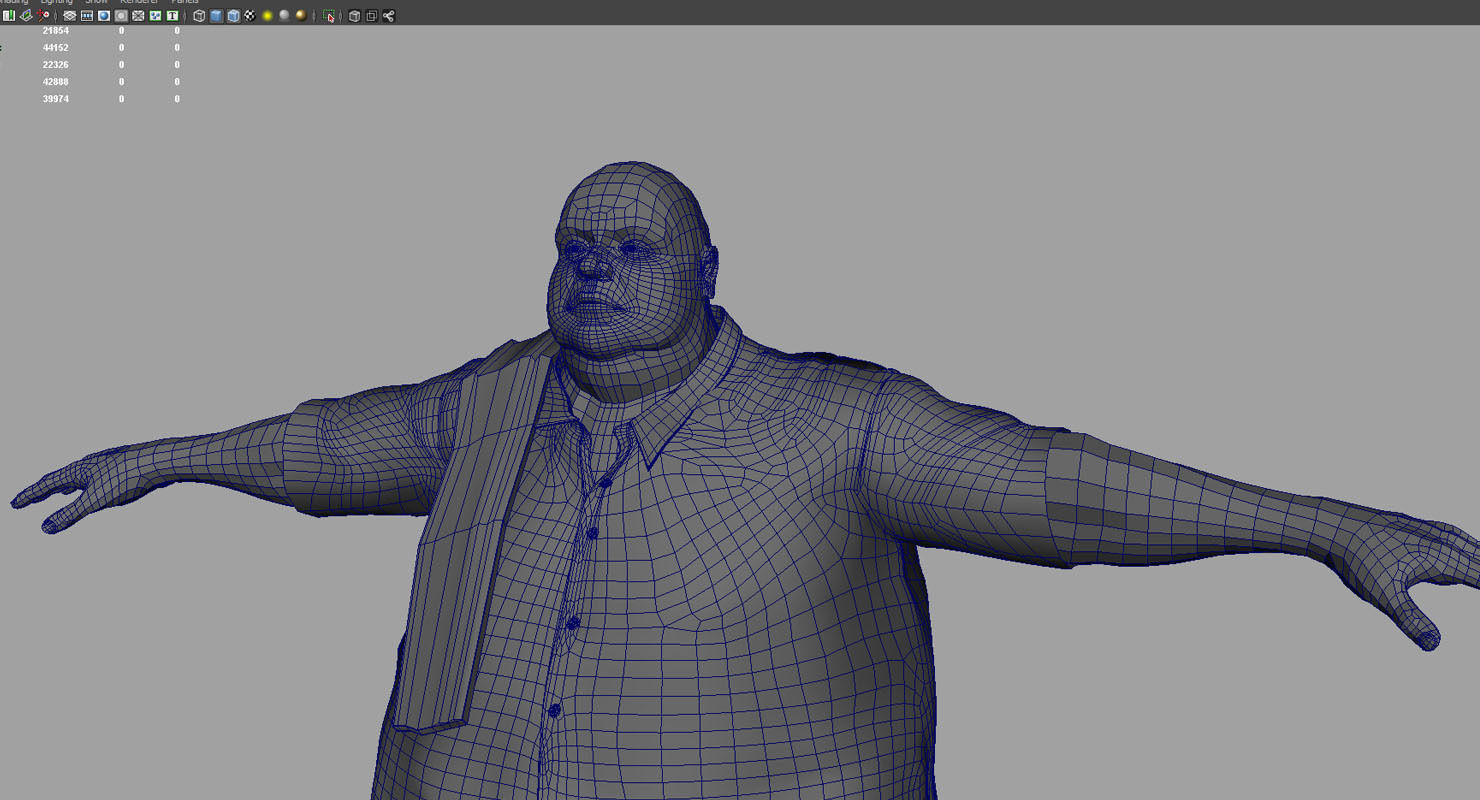Toggle Wireframe on Shaded cube icon

233,16
